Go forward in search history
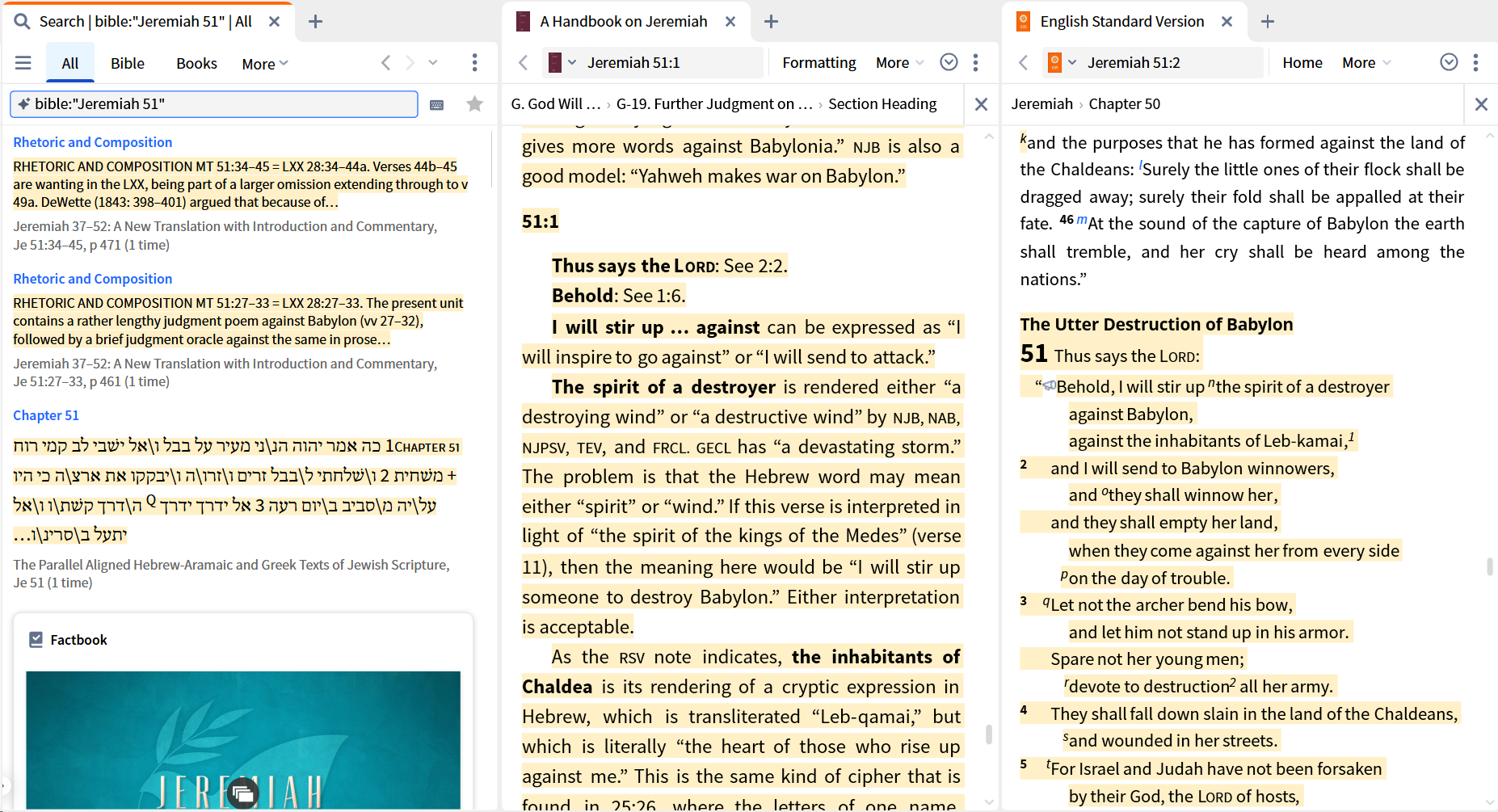 pos(410,63)
